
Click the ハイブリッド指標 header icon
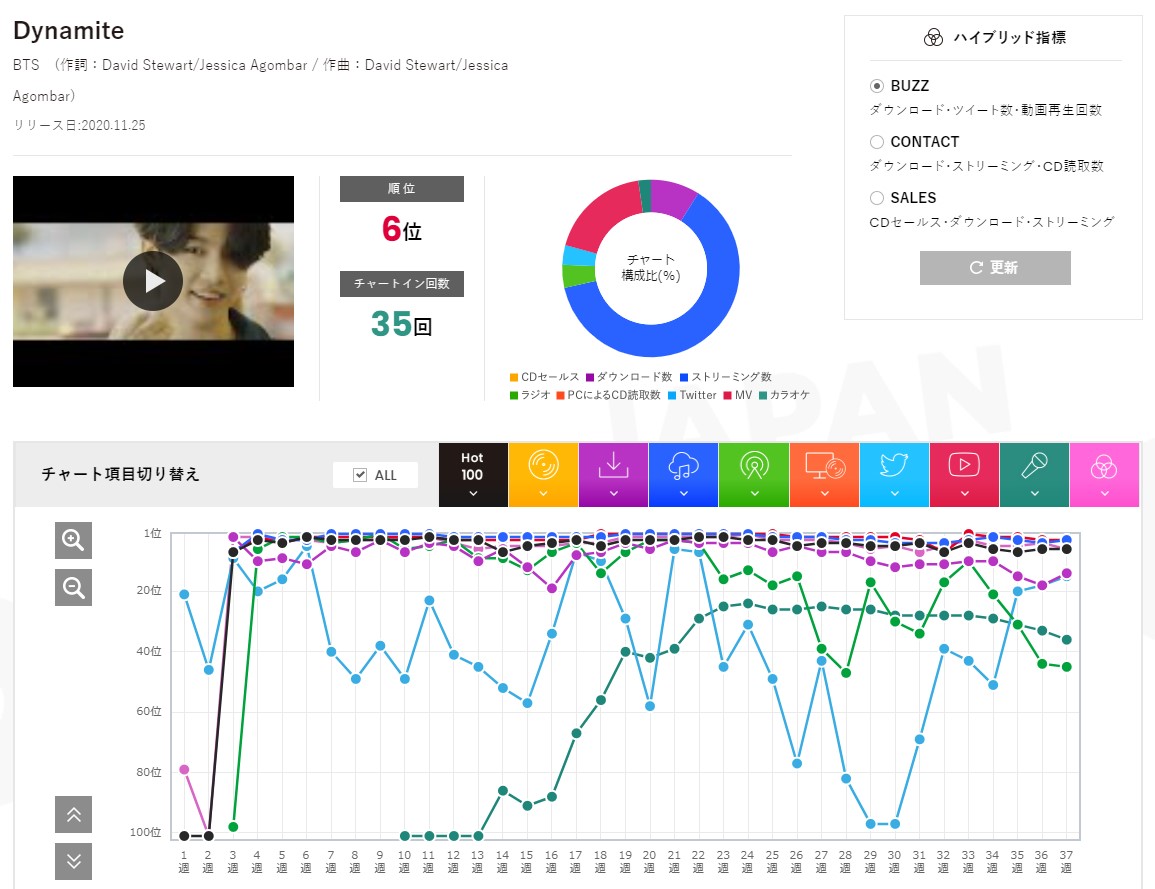pos(933,38)
